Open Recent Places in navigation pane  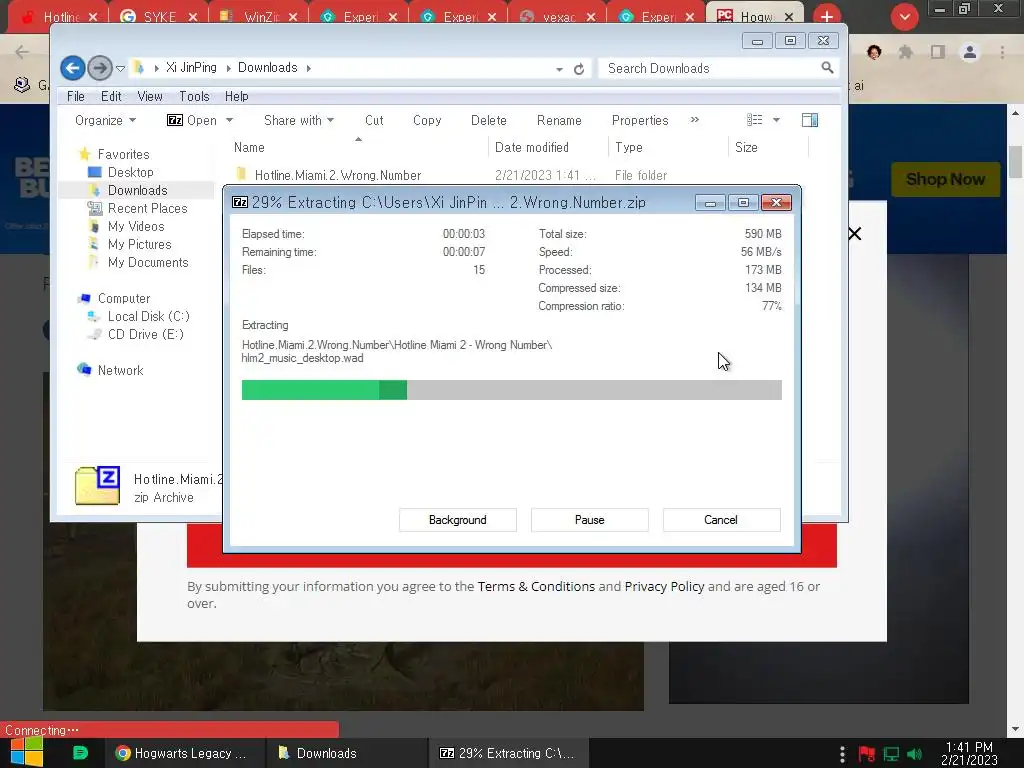coord(147,208)
